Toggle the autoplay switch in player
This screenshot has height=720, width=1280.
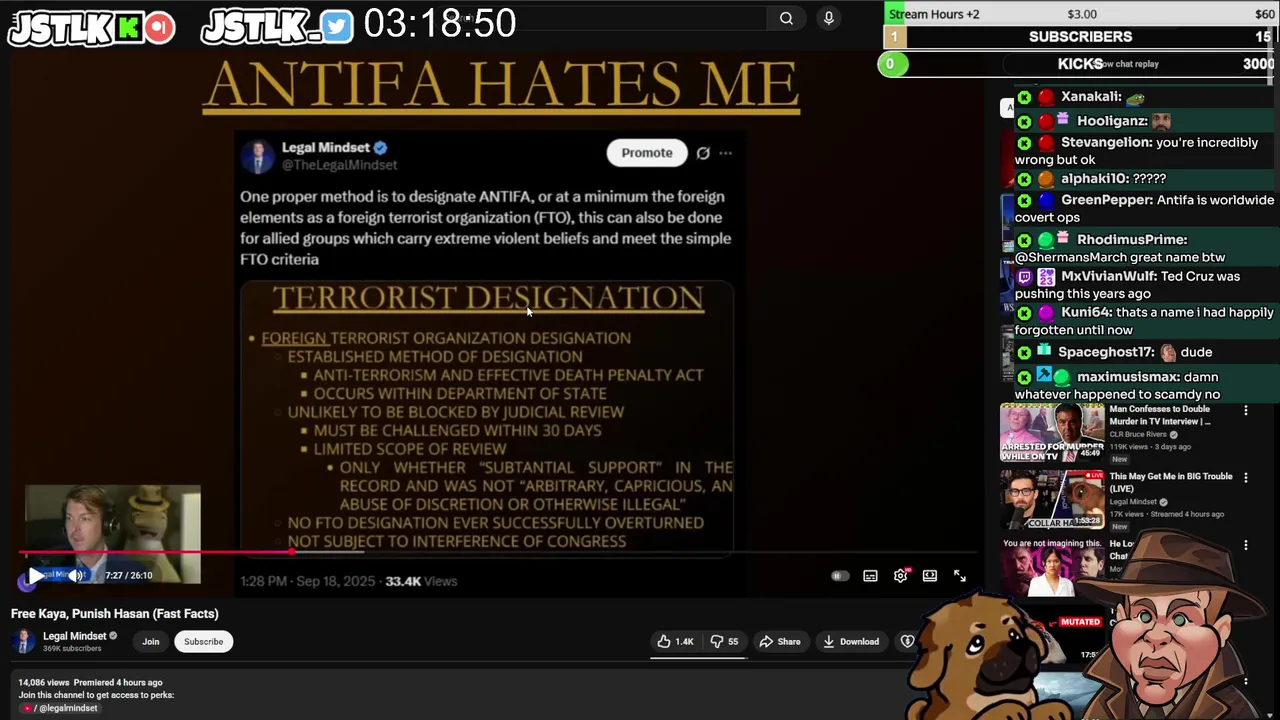[x=840, y=576]
